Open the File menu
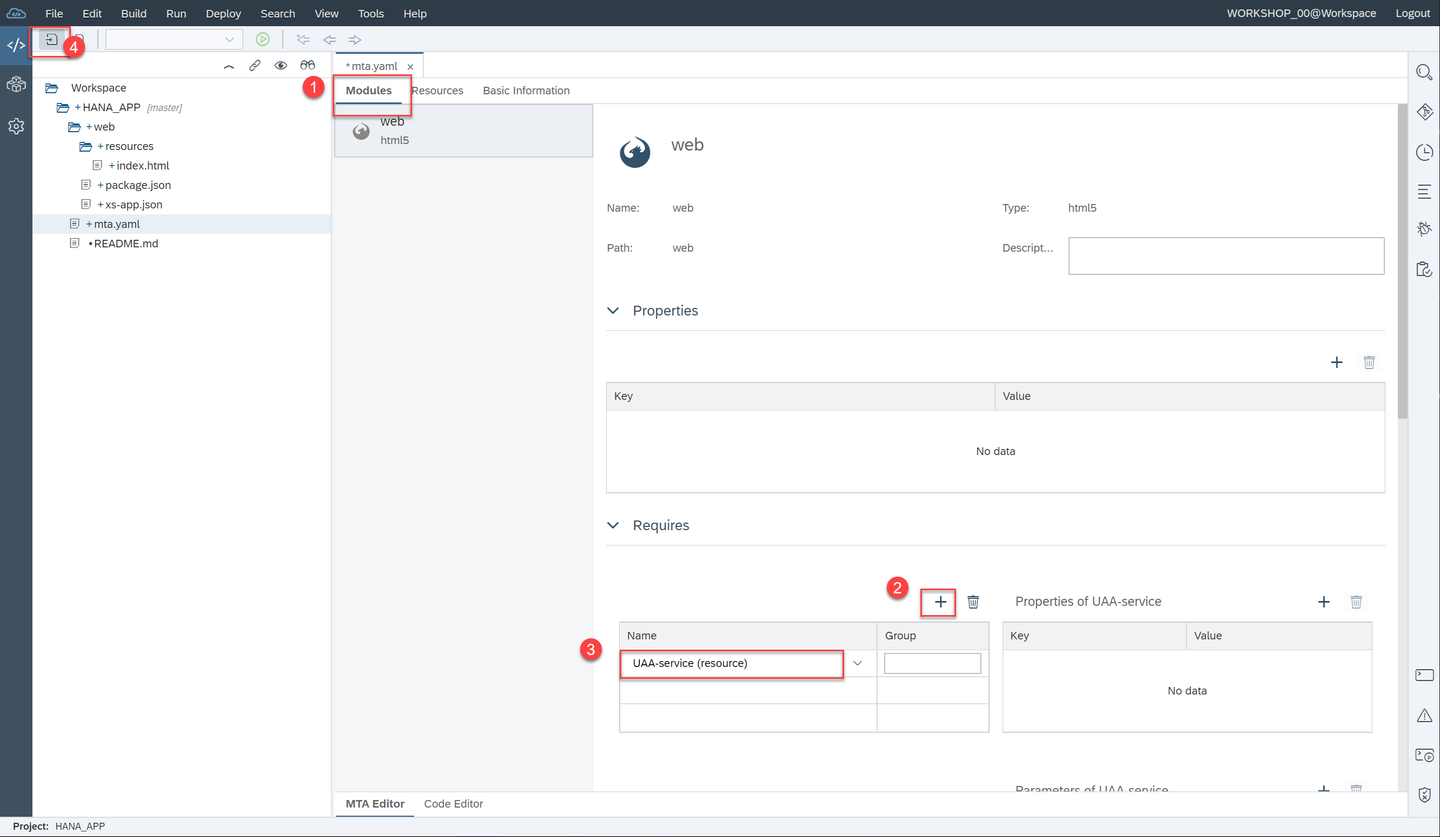Image resolution: width=1440 pixels, height=837 pixels. tap(54, 13)
